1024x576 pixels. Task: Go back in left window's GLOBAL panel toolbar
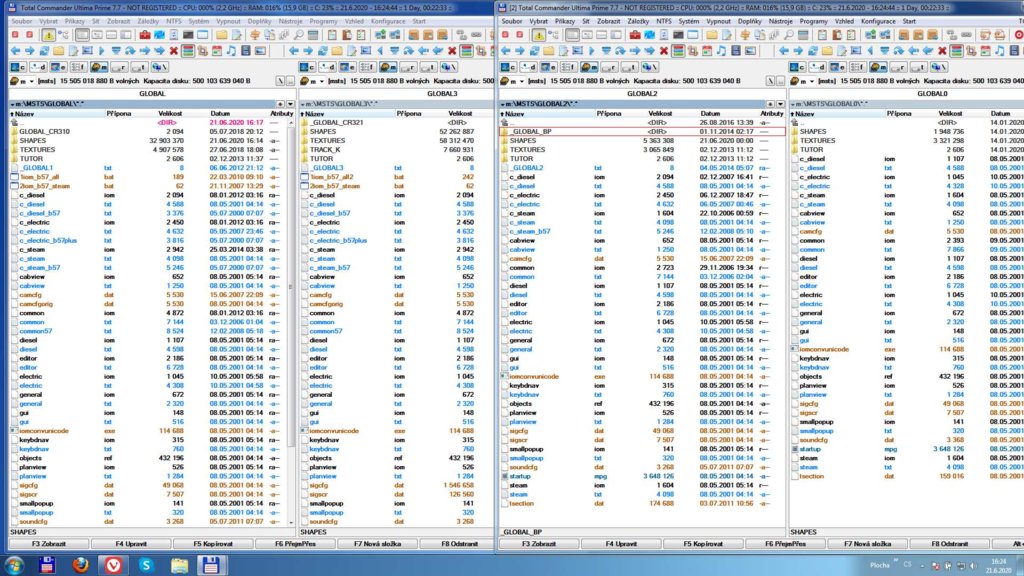(15, 50)
